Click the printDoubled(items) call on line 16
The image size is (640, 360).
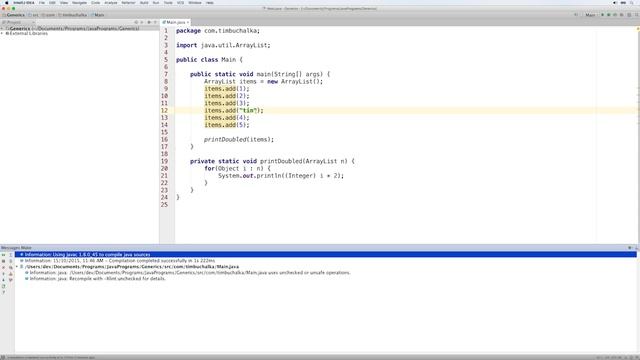(x=239, y=139)
